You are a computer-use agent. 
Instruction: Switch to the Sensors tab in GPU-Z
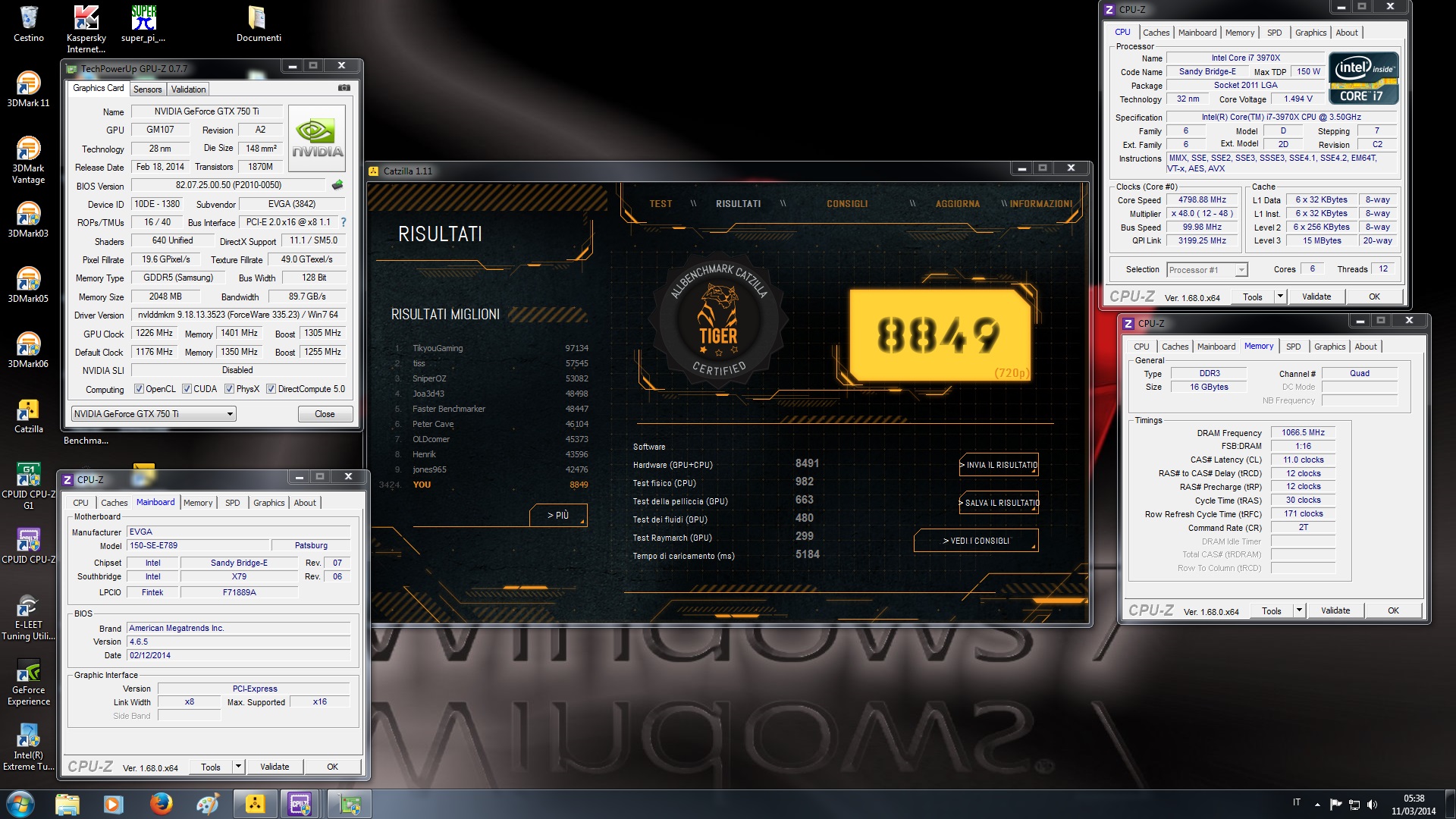(147, 89)
